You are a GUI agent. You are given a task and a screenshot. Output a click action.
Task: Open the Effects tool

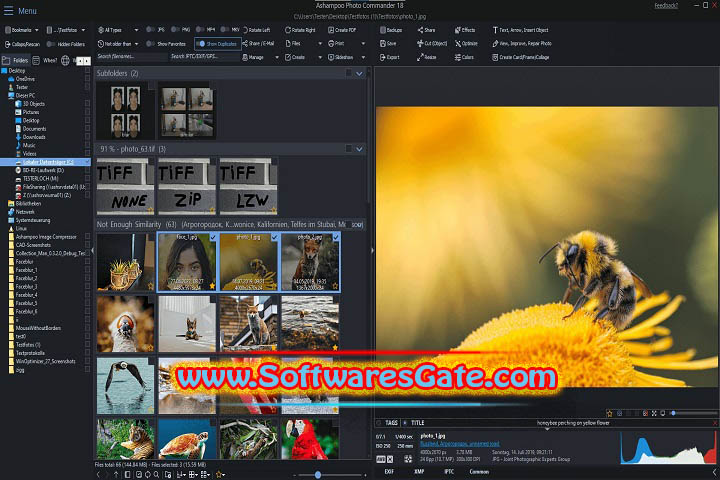pos(465,30)
